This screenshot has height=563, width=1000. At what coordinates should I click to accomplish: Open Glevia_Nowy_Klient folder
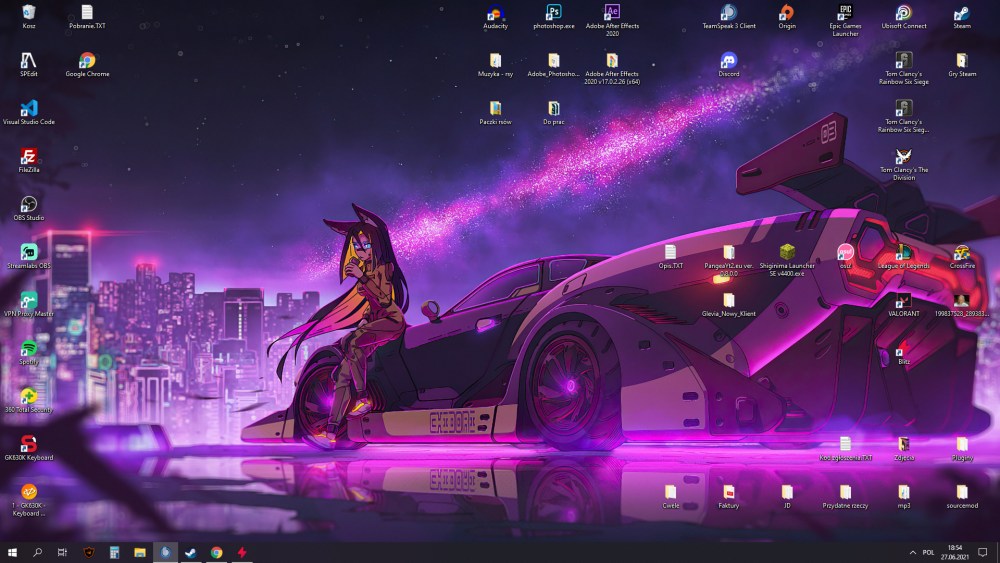729,303
